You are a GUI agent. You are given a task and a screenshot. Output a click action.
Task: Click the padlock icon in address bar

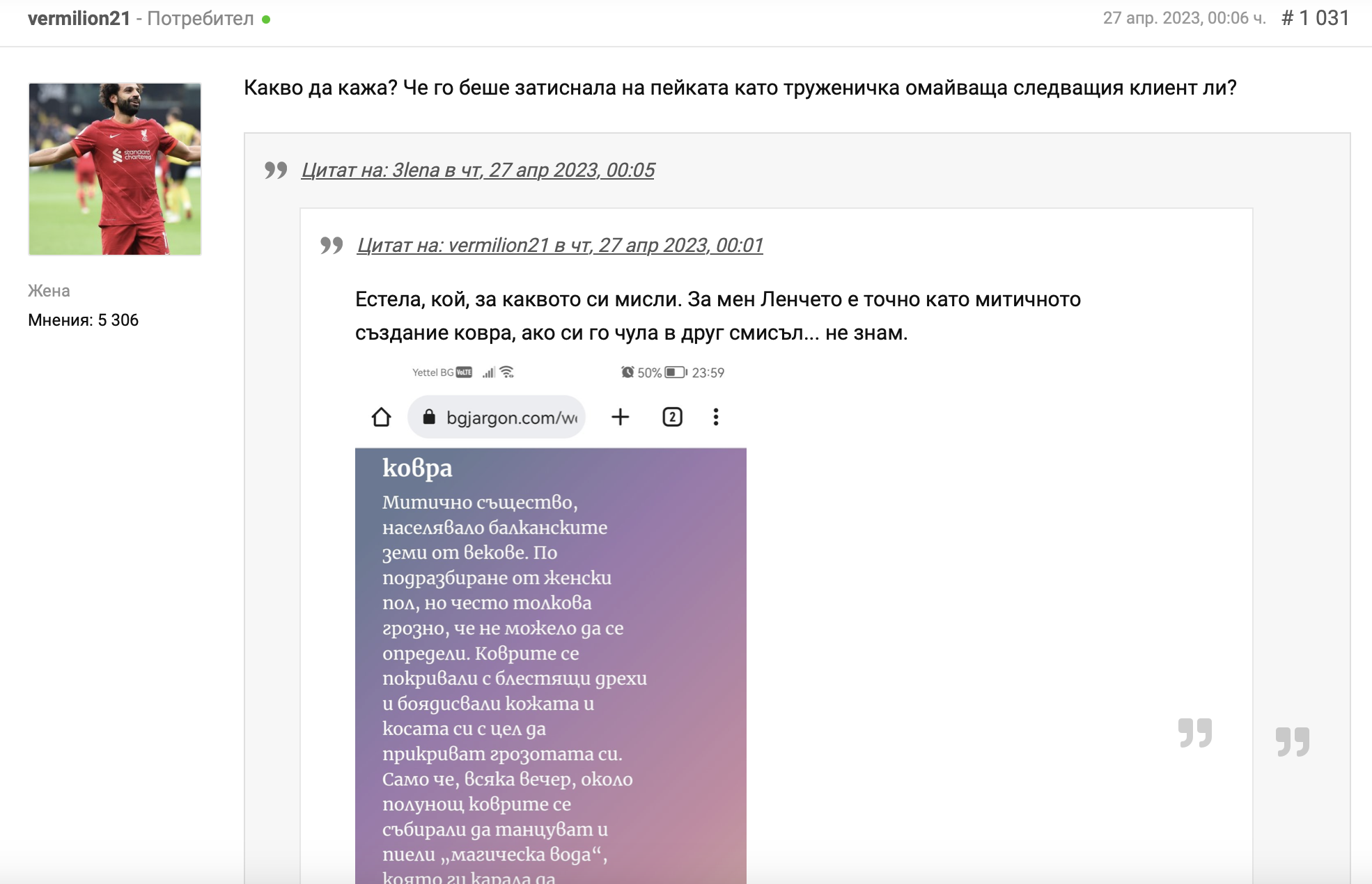[429, 417]
